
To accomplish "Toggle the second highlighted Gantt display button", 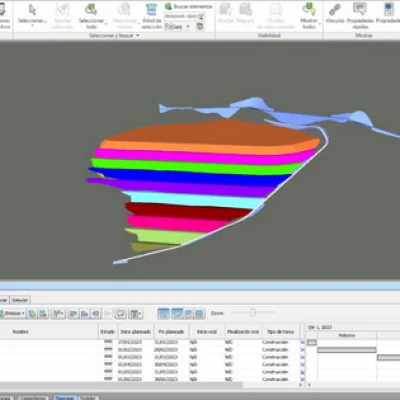I will 177,313.
